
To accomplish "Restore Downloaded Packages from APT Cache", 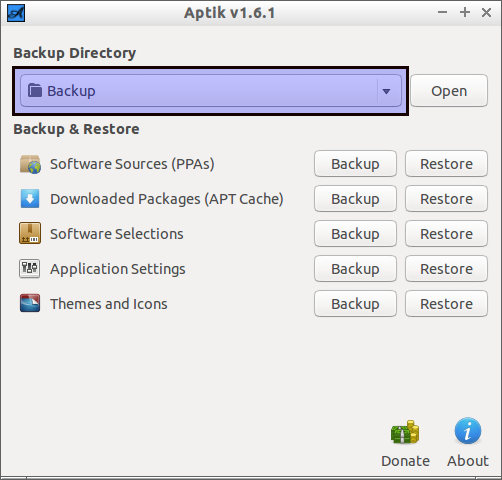I will 446,199.
